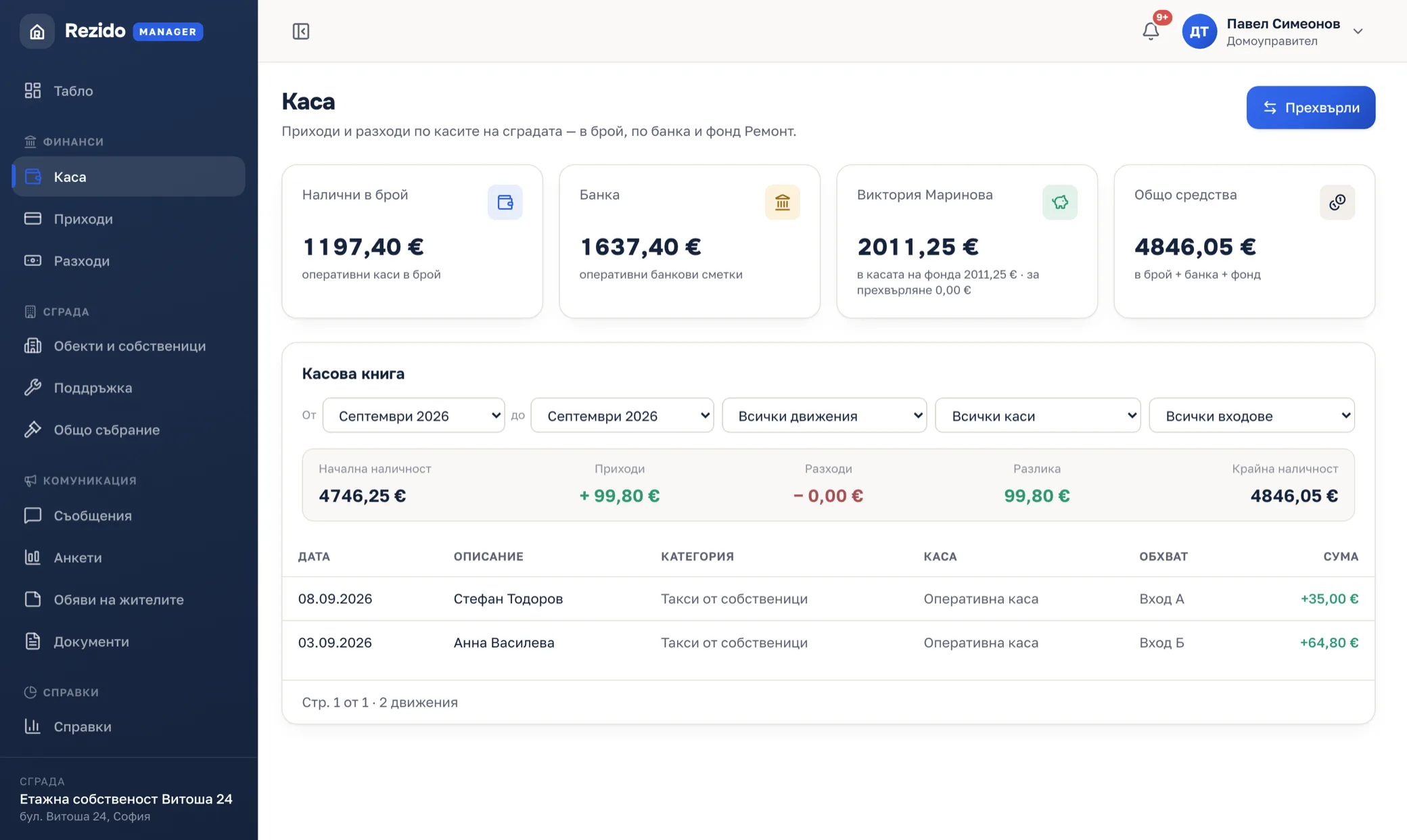
Task: Open Обяви на жителите page
Action: (x=129, y=599)
